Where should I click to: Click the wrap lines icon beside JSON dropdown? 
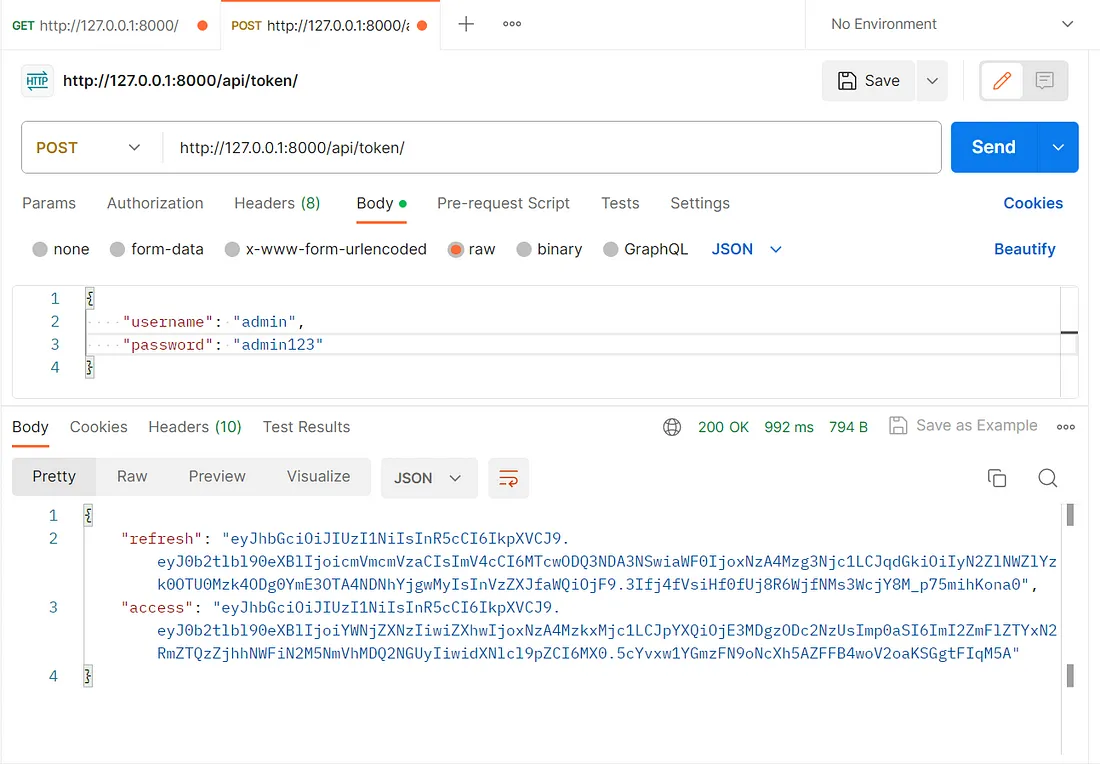[508, 478]
